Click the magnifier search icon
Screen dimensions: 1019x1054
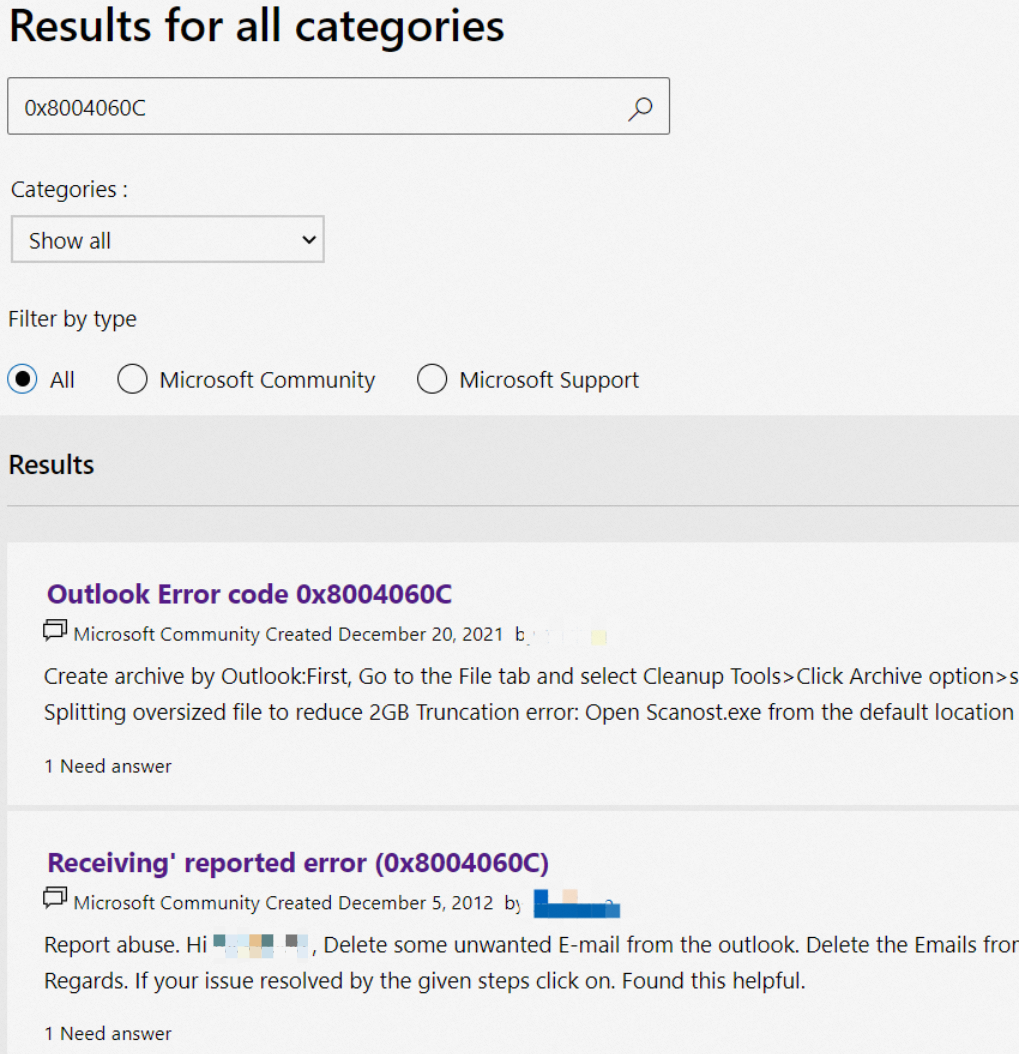coord(640,108)
